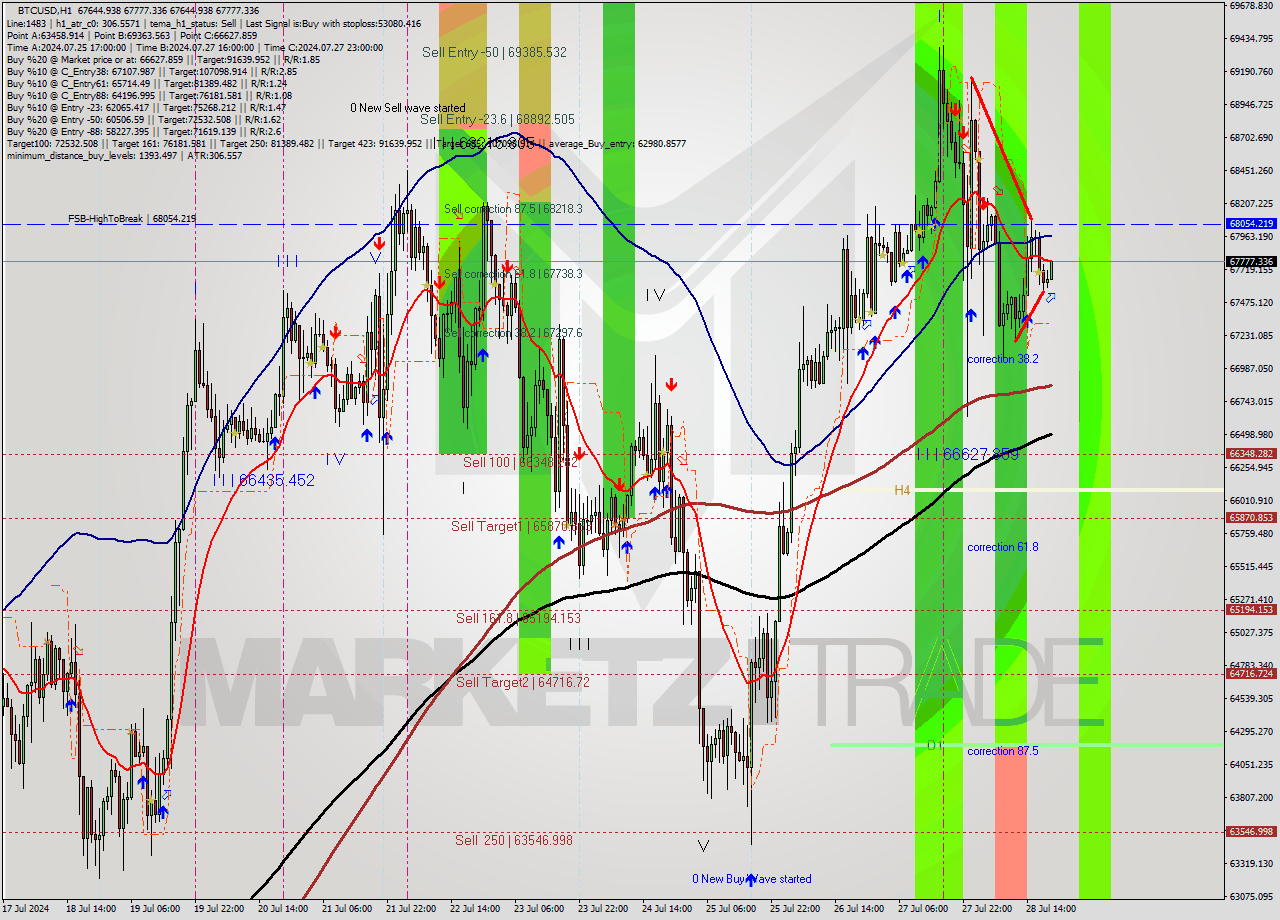Click the 17 Jul 2024 date label
This screenshot has width=1280, height=920.
pos(26,909)
